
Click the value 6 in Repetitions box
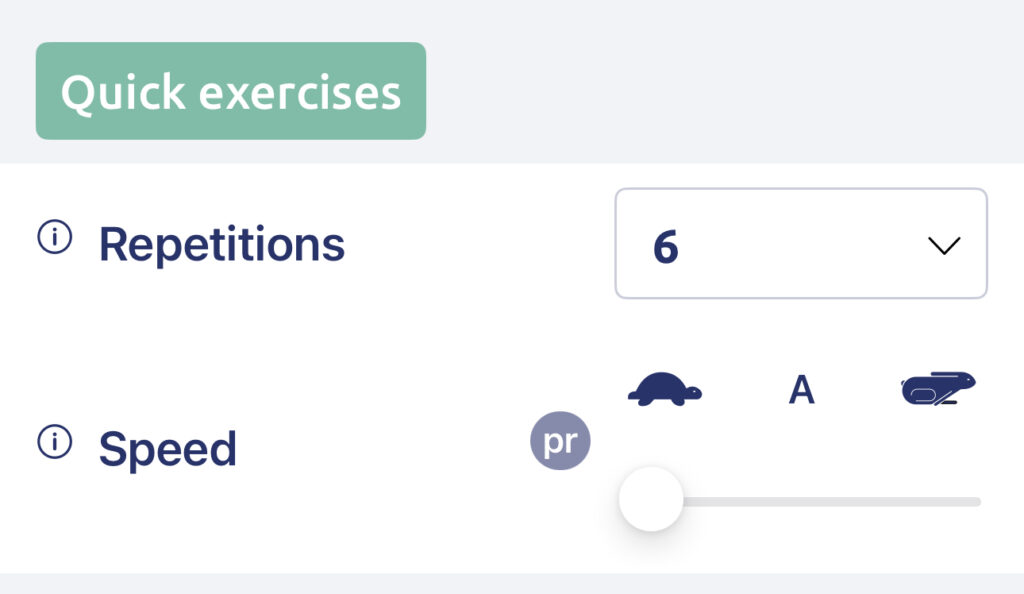point(666,247)
